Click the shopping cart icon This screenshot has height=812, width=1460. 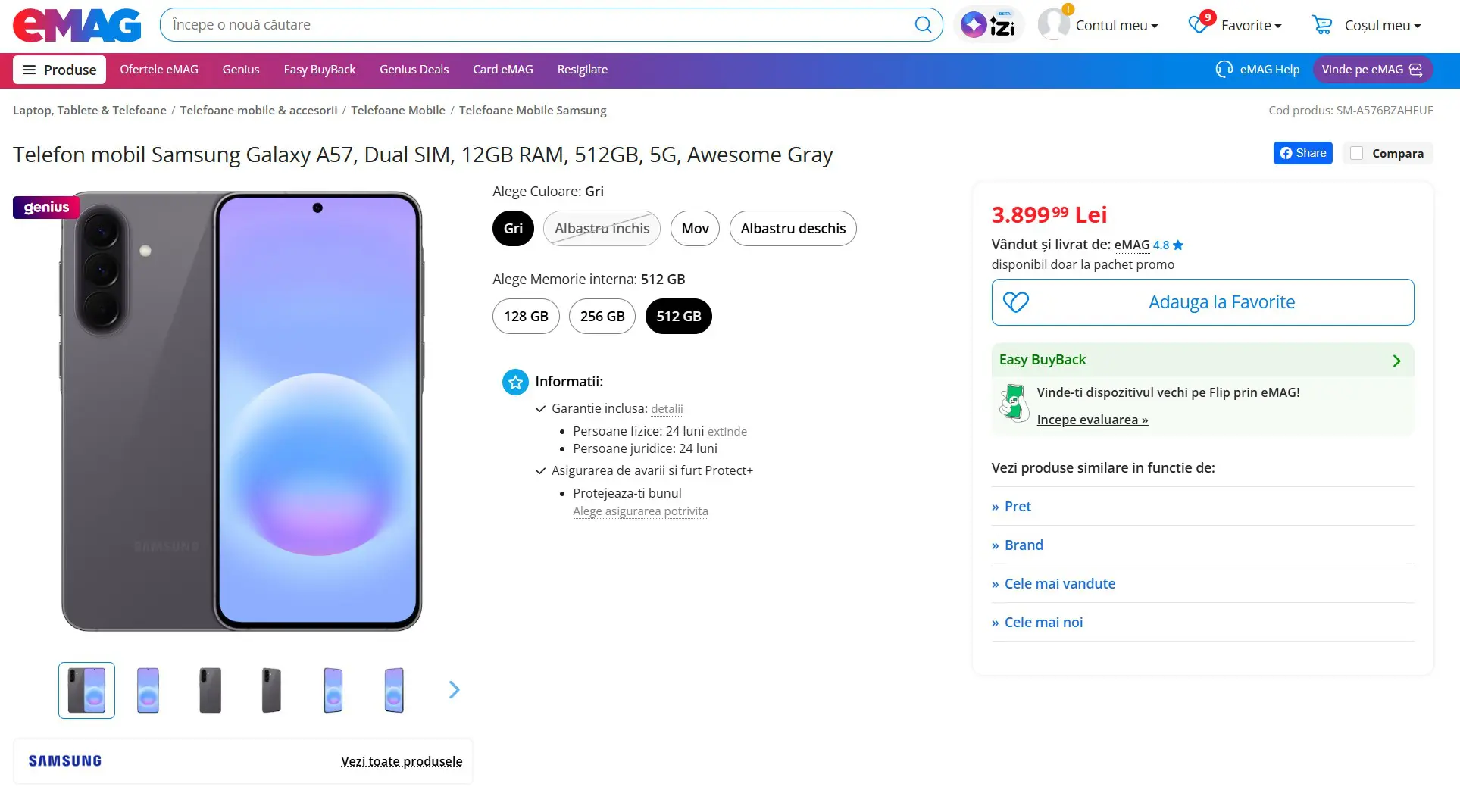tap(1322, 25)
